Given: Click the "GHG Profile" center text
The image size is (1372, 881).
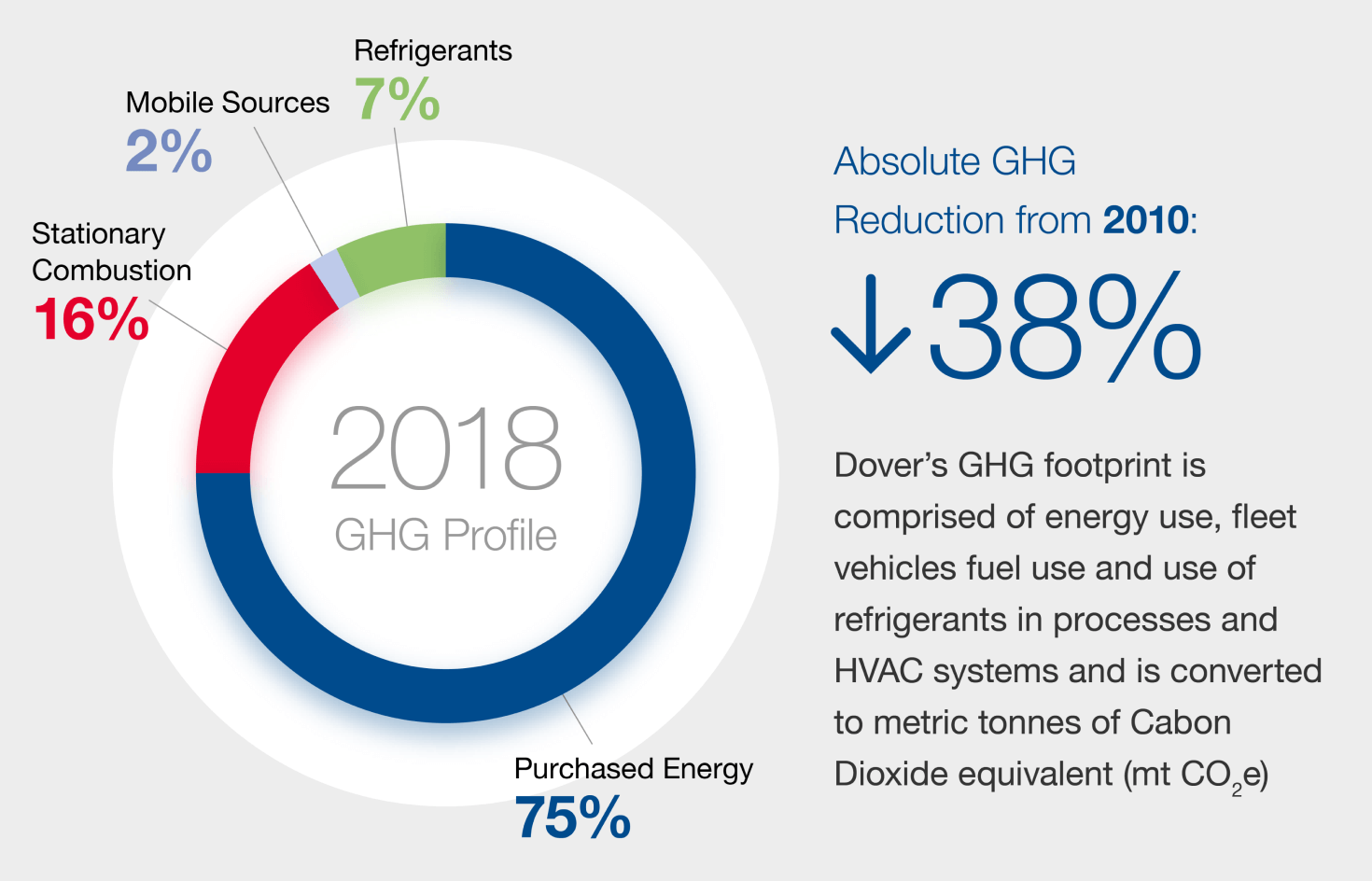Looking at the screenshot, I should (445, 536).
